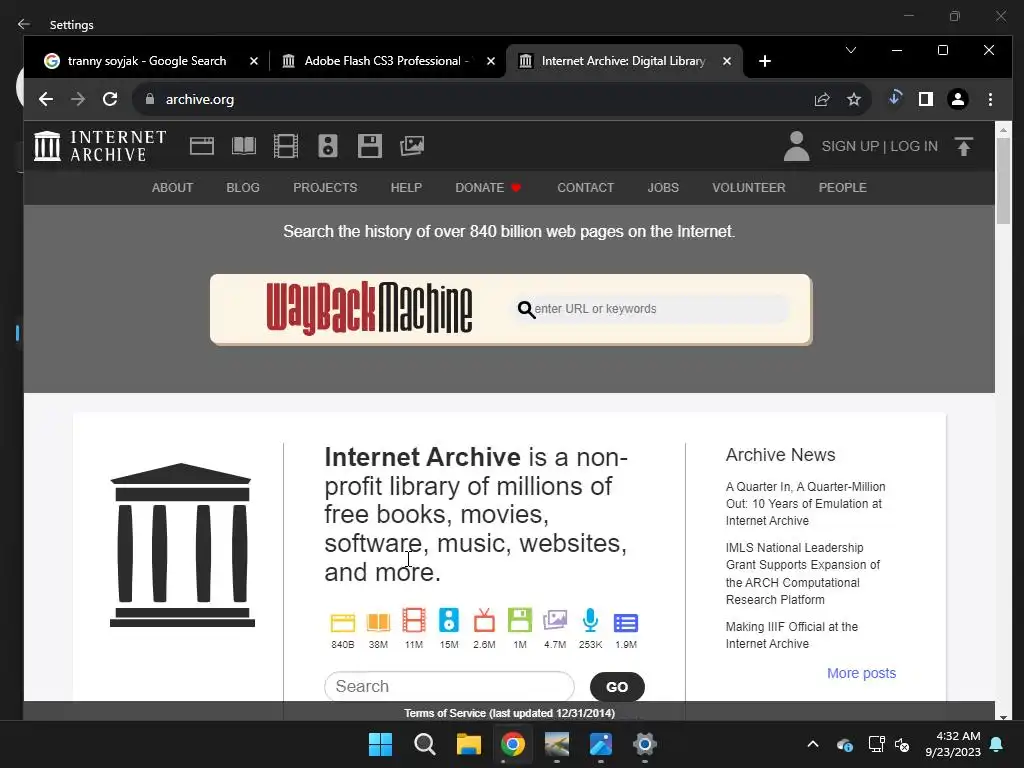Click the download indicator icon in the Chrome toolbar

coord(895,98)
